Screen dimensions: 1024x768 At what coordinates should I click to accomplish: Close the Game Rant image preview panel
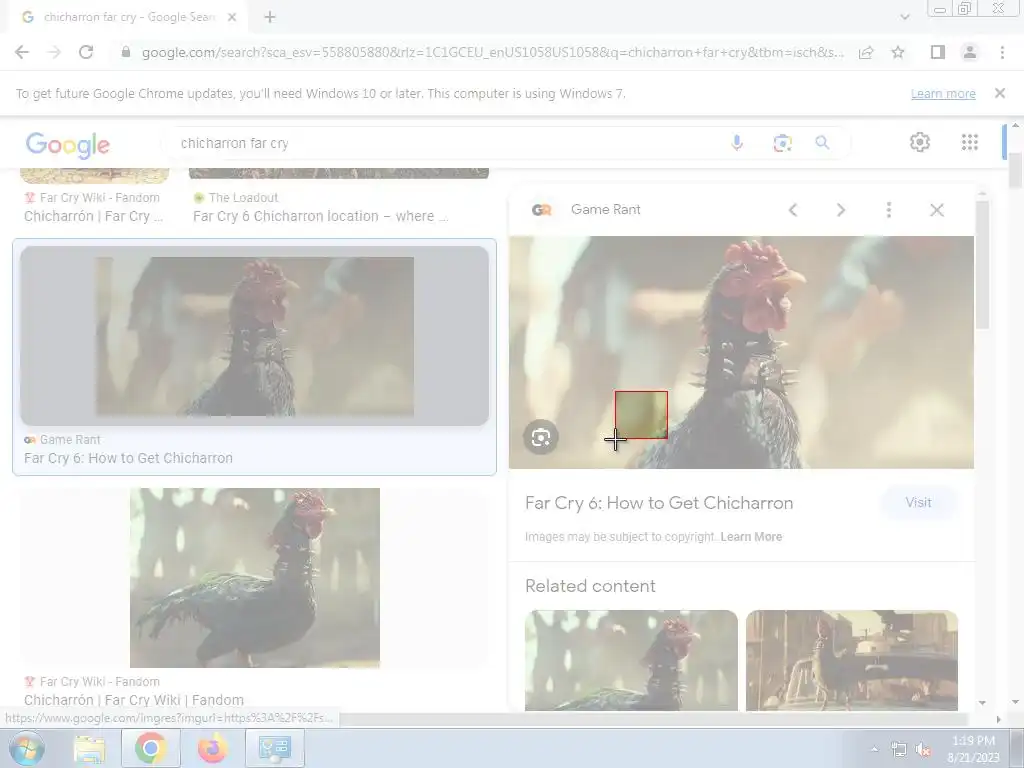pos(936,210)
